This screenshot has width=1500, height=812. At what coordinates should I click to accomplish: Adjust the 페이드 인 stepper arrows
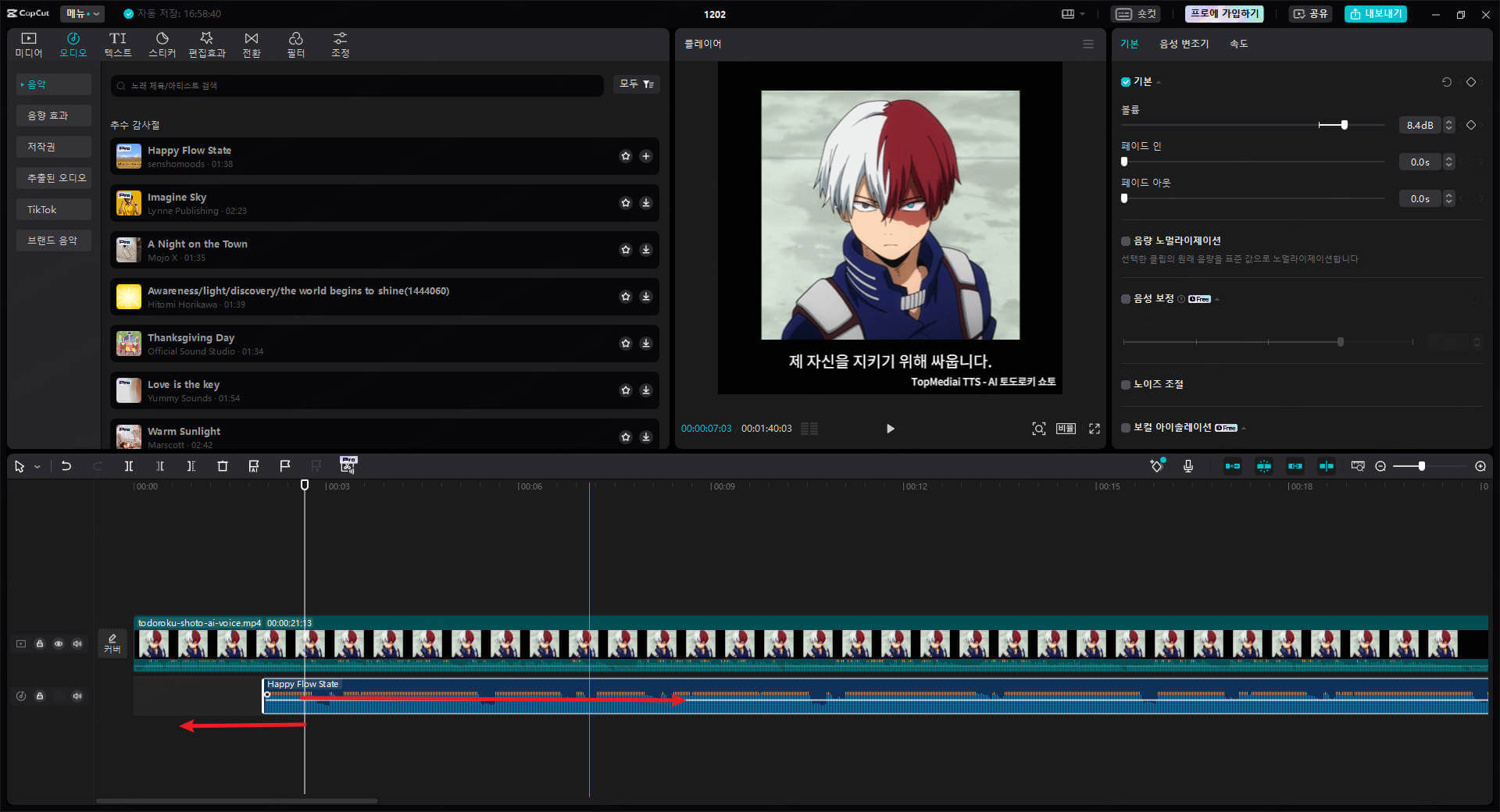(x=1449, y=162)
